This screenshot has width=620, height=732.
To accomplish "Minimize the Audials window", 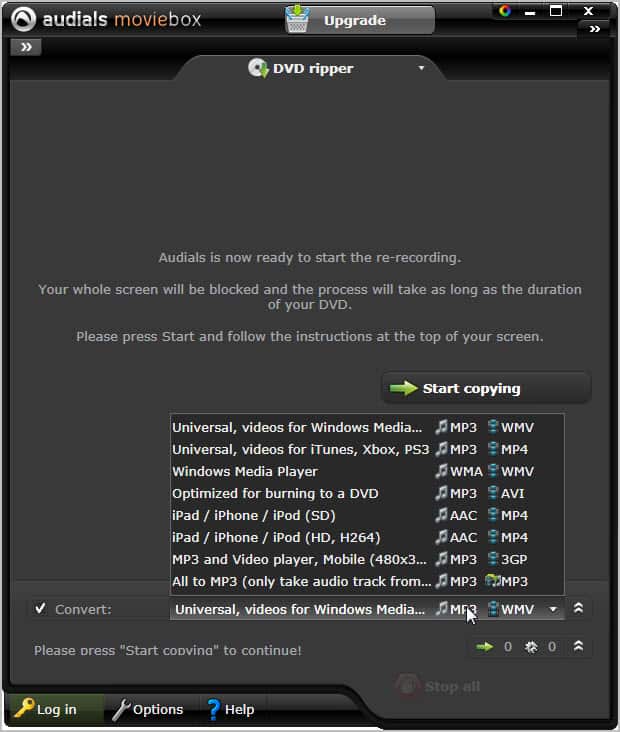I will pos(530,12).
